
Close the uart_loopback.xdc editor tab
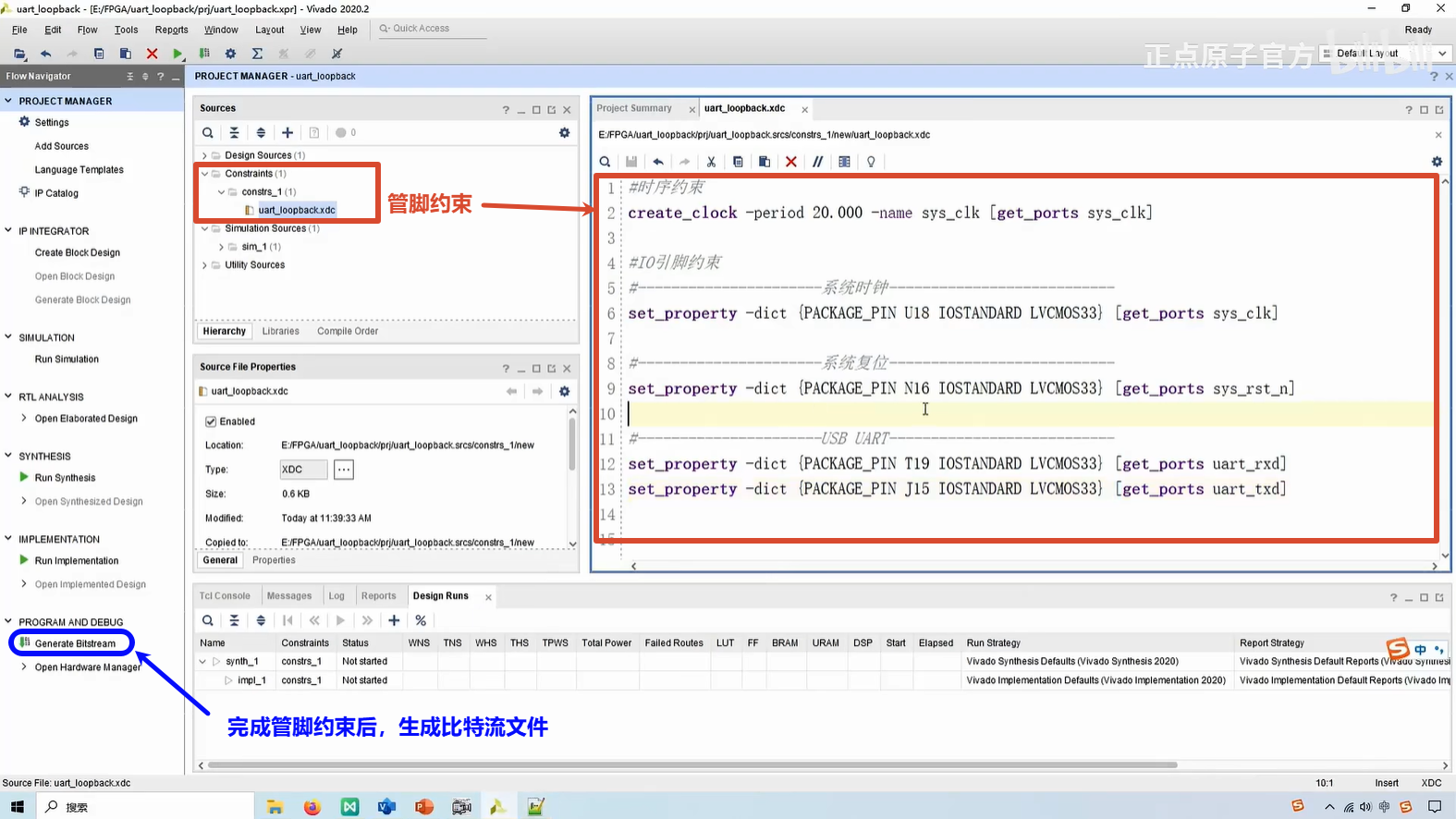click(x=804, y=109)
